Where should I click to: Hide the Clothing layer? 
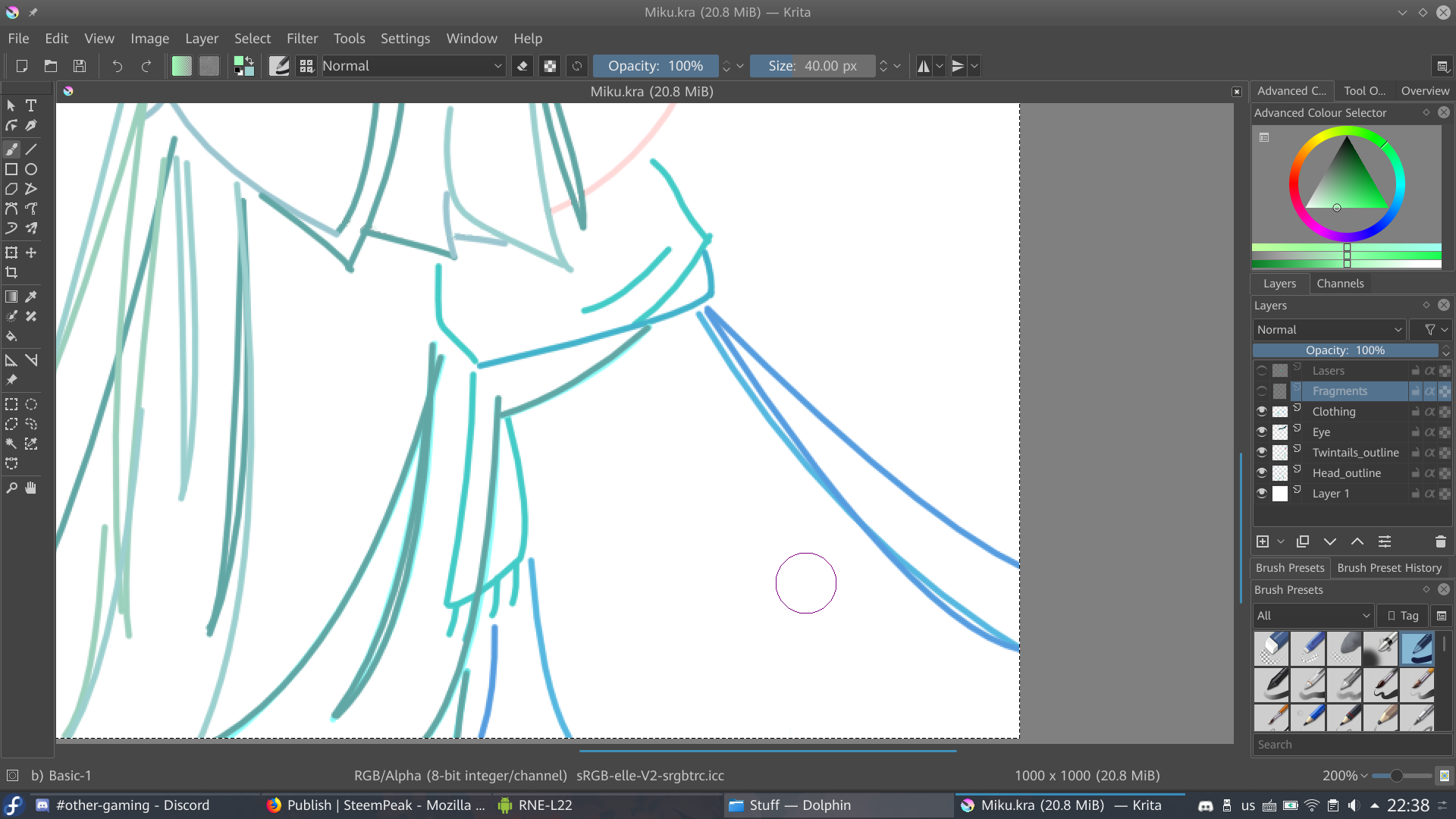[x=1262, y=411]
